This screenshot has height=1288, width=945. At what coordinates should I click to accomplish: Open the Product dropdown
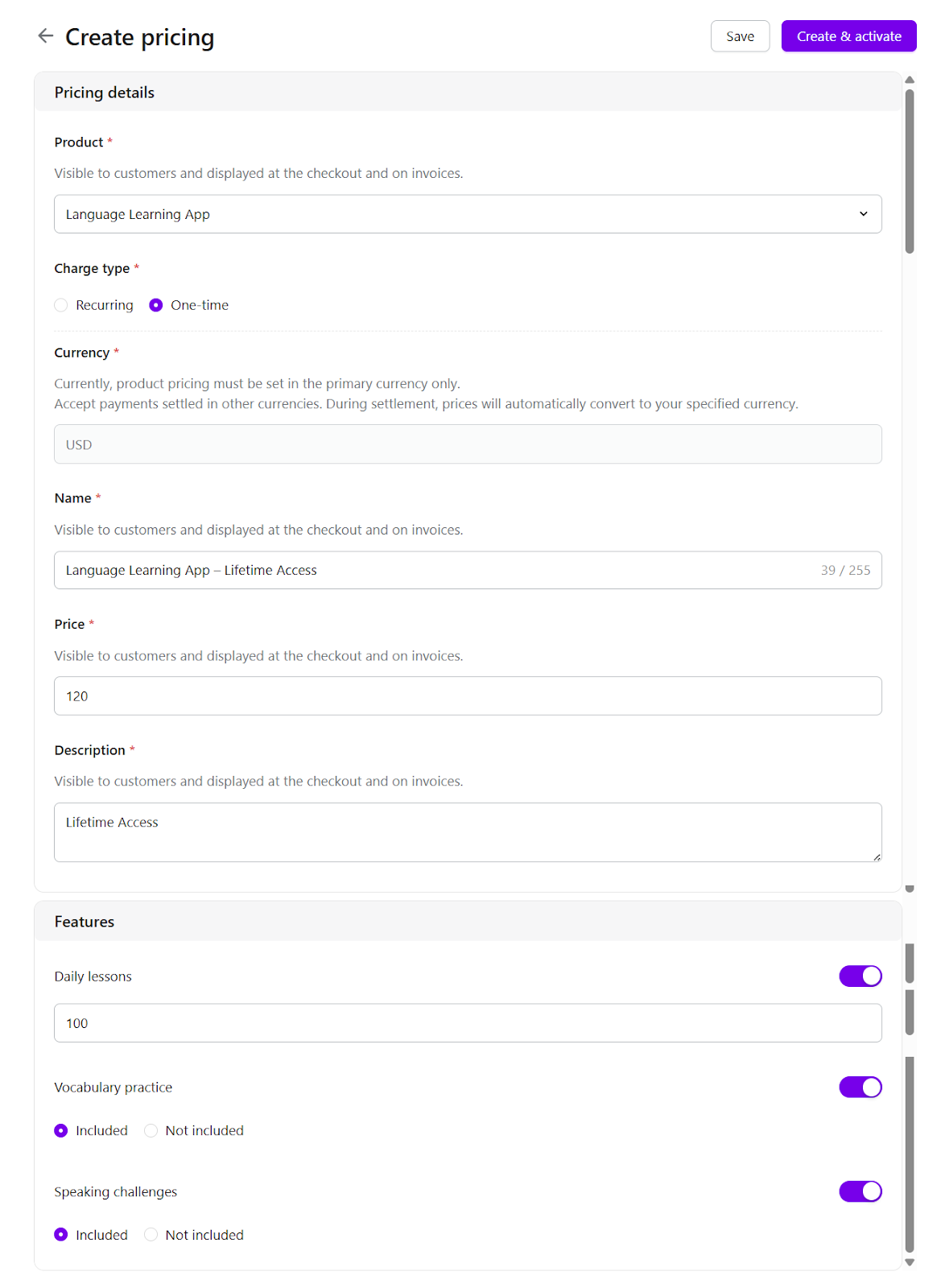pyautogui.click(x=467, y=214)
